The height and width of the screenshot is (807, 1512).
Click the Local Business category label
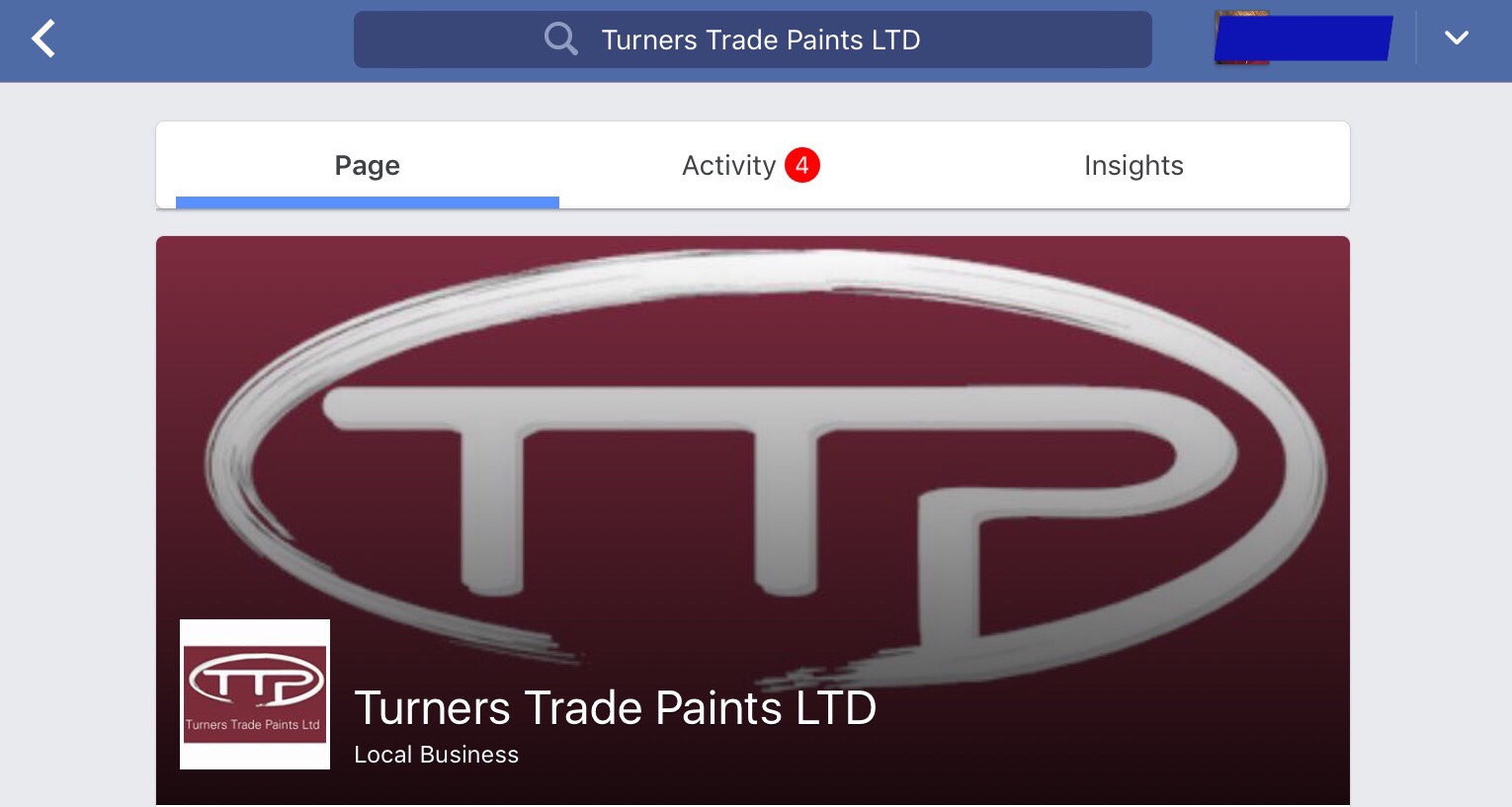pyautogui.click(x=436, y=755)
